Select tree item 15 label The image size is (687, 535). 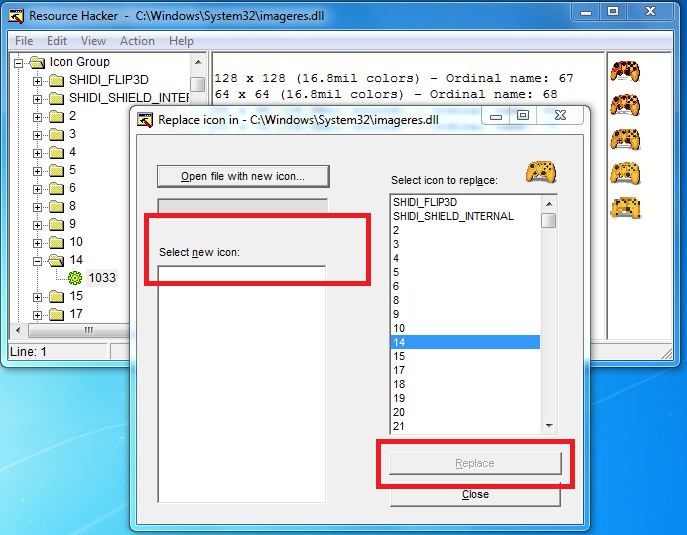(76, 296)
